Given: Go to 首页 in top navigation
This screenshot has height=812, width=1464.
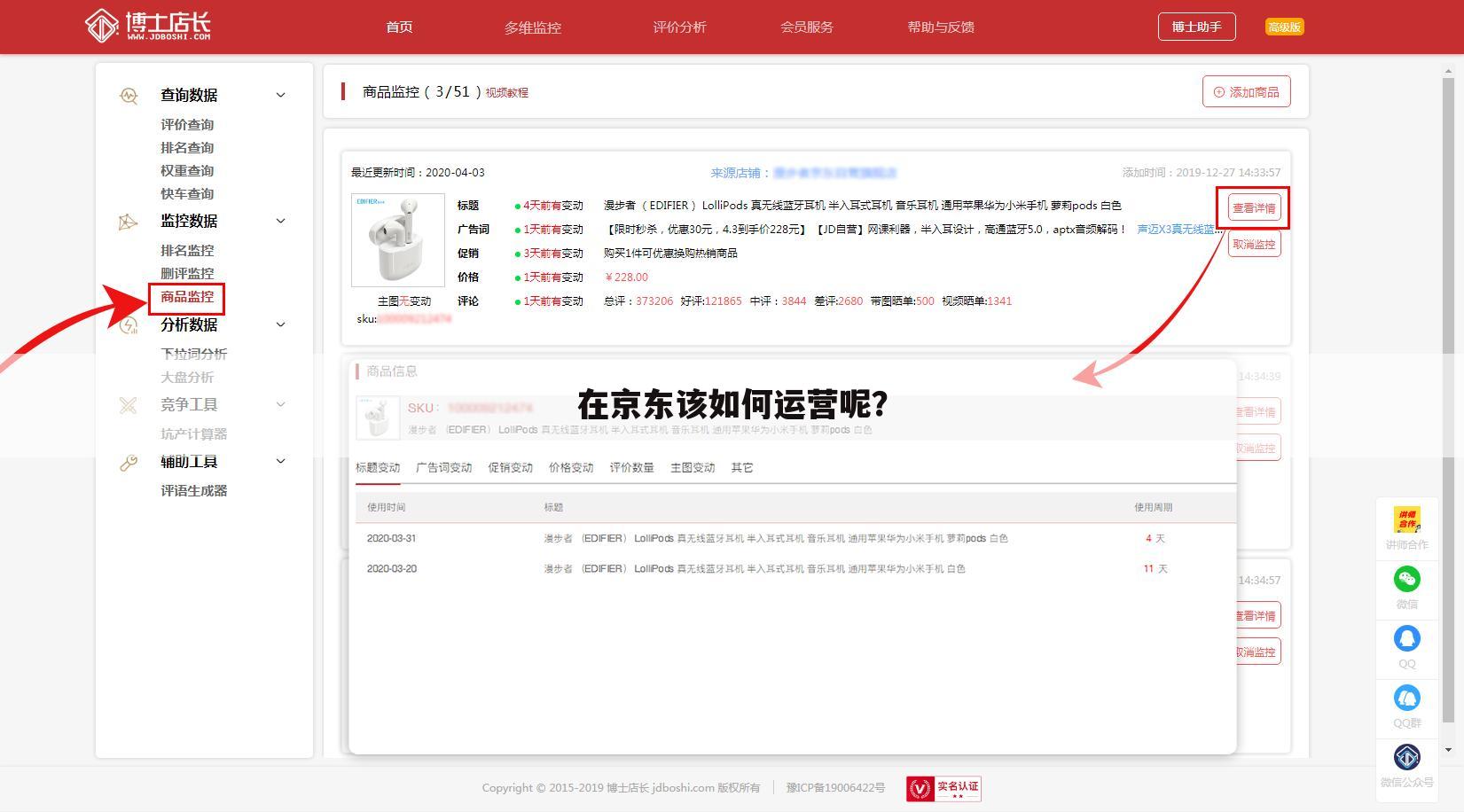Looking at the screenshot, I should coord(399,27).
